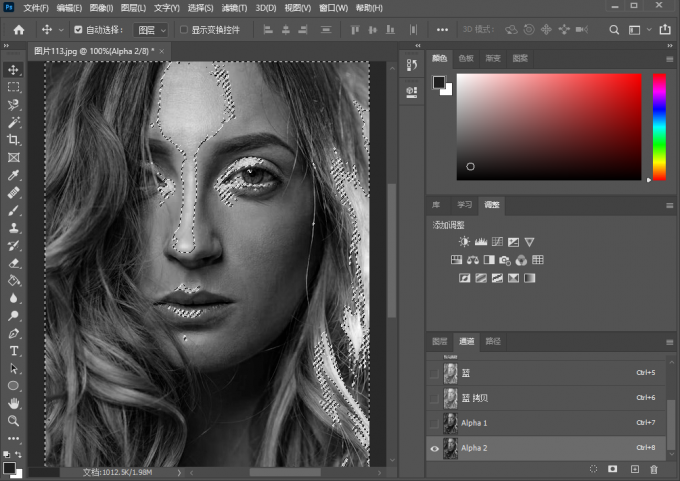This screenshot has height=481, width=680.
Task: Load channel as selection dotted circle icon
Action: (x=593, y=468)
